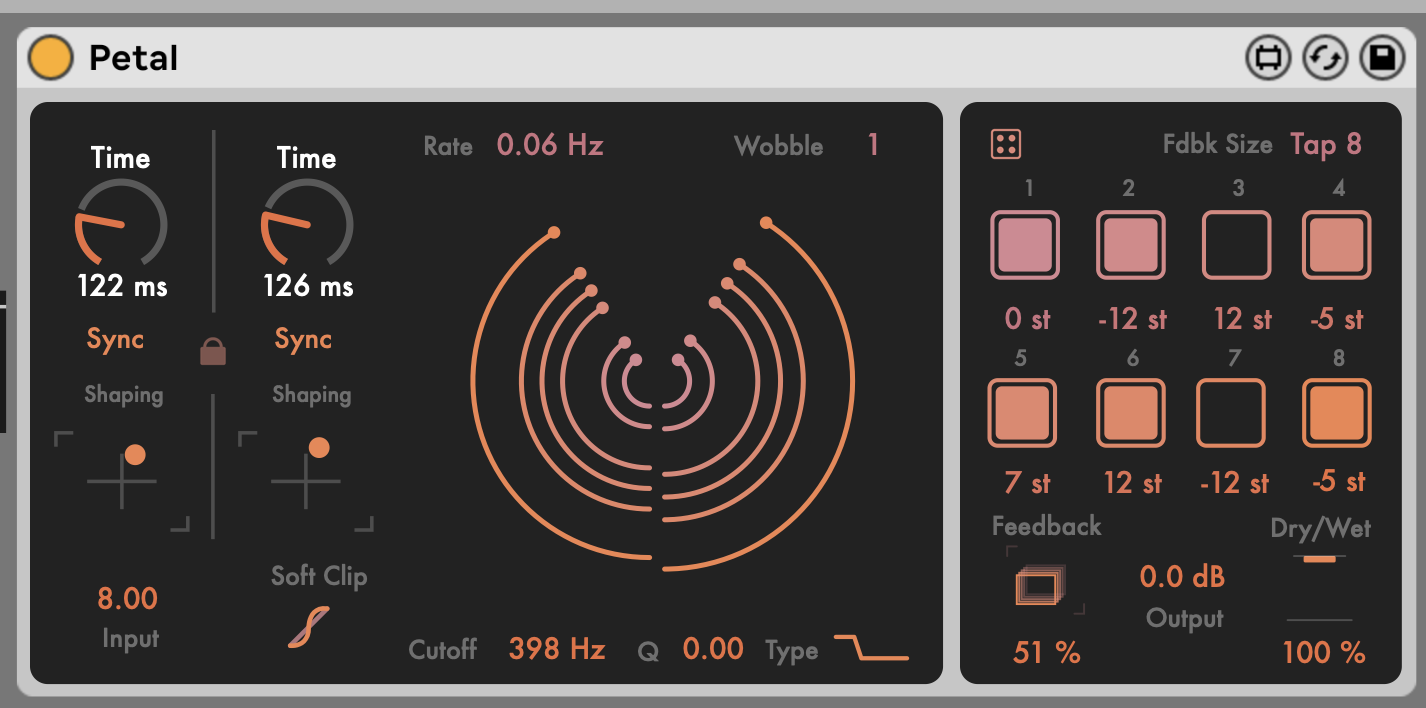1426x708 pixels.
Task: Click the show/hide device view icon
Action: pos(1268,58)
